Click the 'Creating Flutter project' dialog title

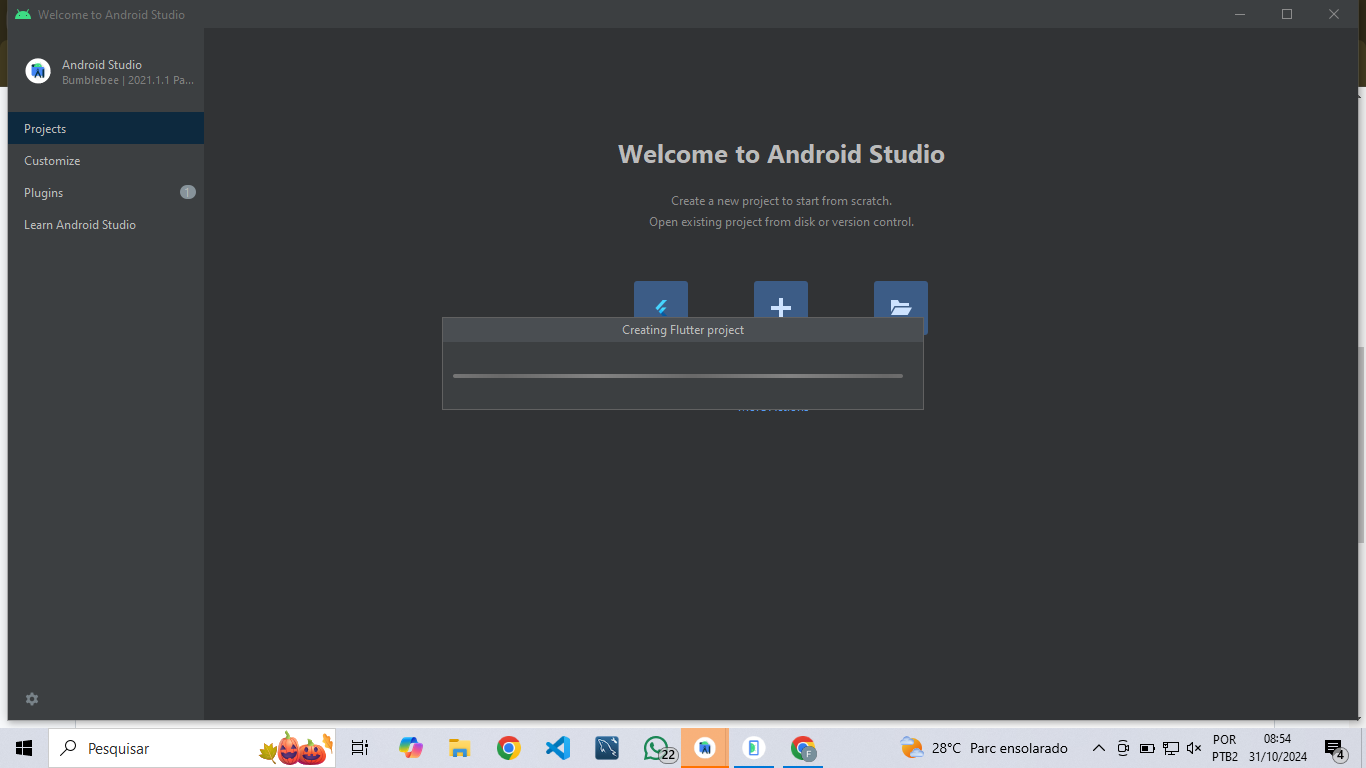683,330
